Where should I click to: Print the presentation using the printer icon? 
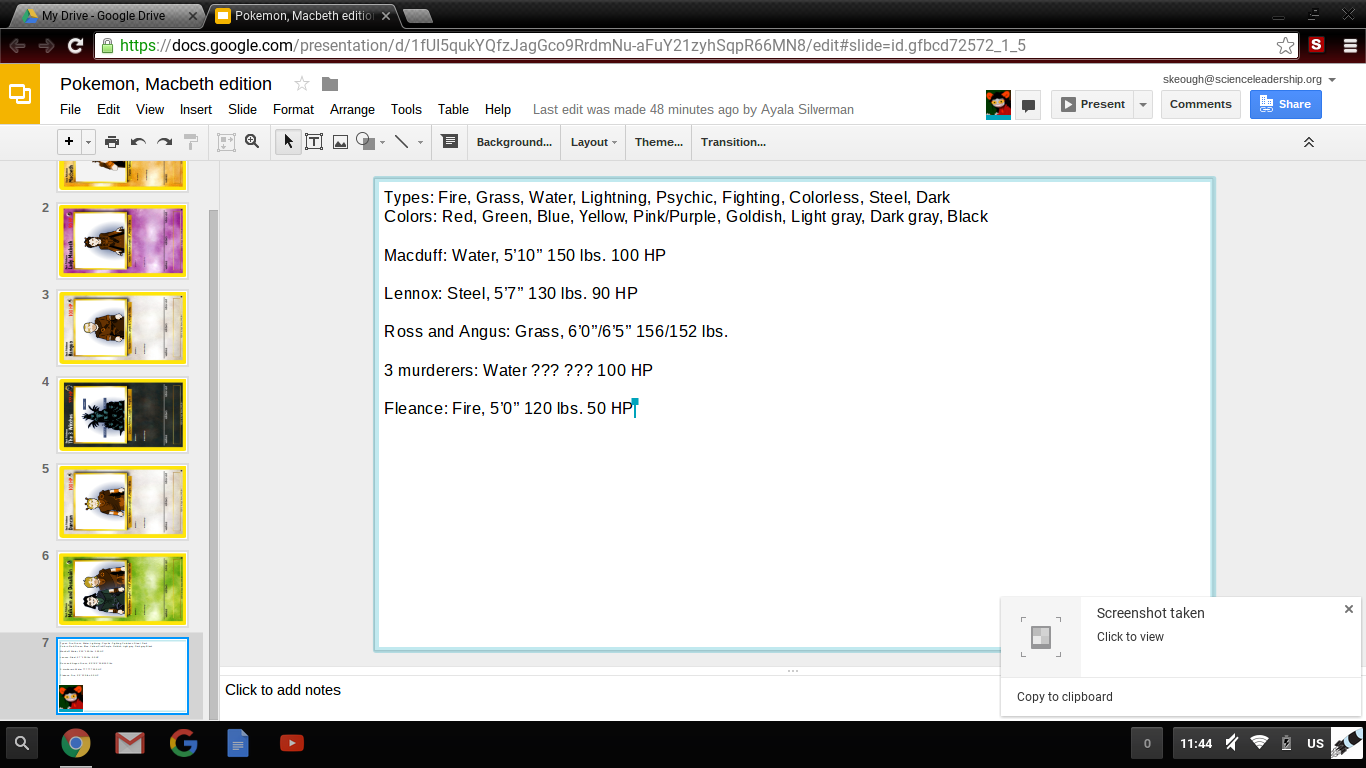click(x=112, y=142)
